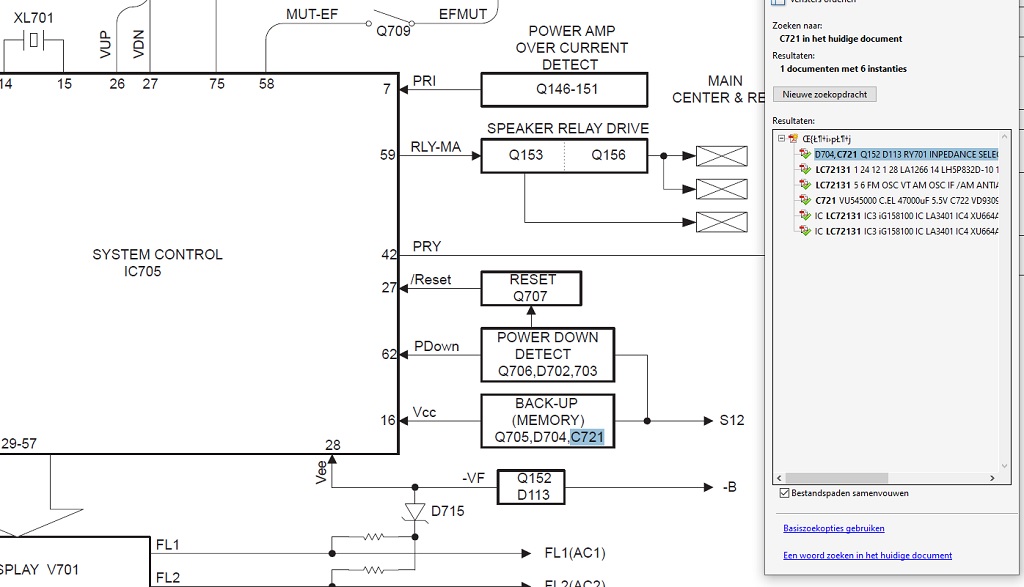The image size is (1024, 587).
Task: Toggle Bestandspaden samenvouwen checkbox
Action: coord(784,493)
